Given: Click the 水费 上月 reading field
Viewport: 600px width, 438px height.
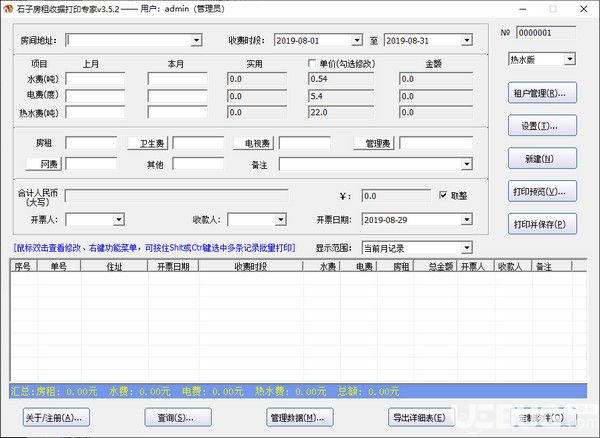Looking at the screenshot, I should 95,79.
